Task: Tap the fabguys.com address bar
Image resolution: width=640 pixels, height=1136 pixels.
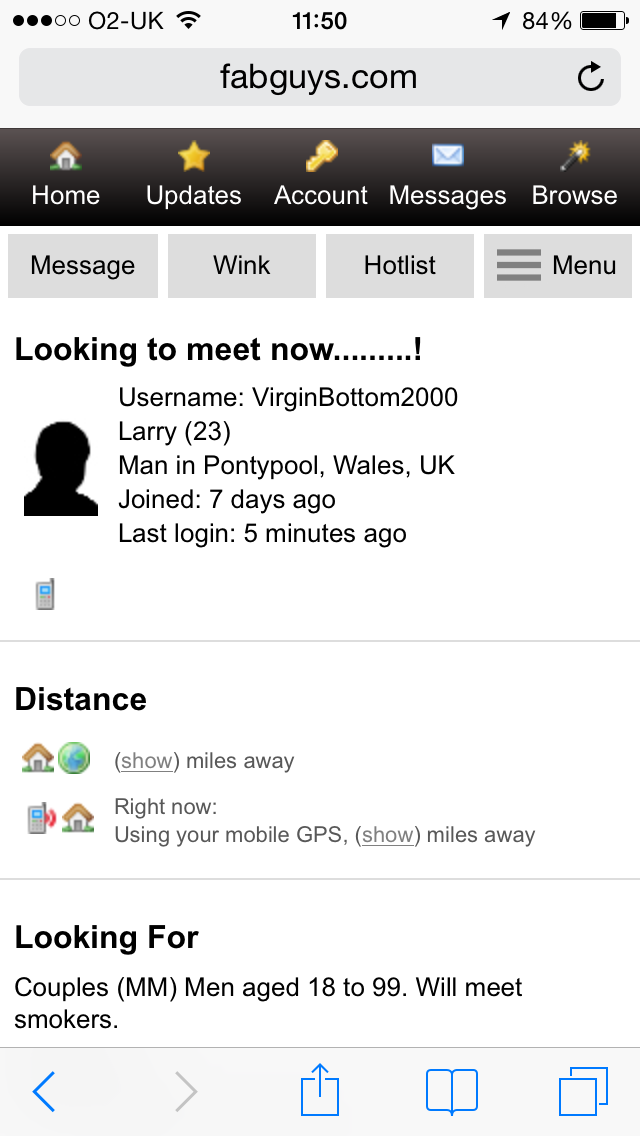Action: click(x=320, y=77)
